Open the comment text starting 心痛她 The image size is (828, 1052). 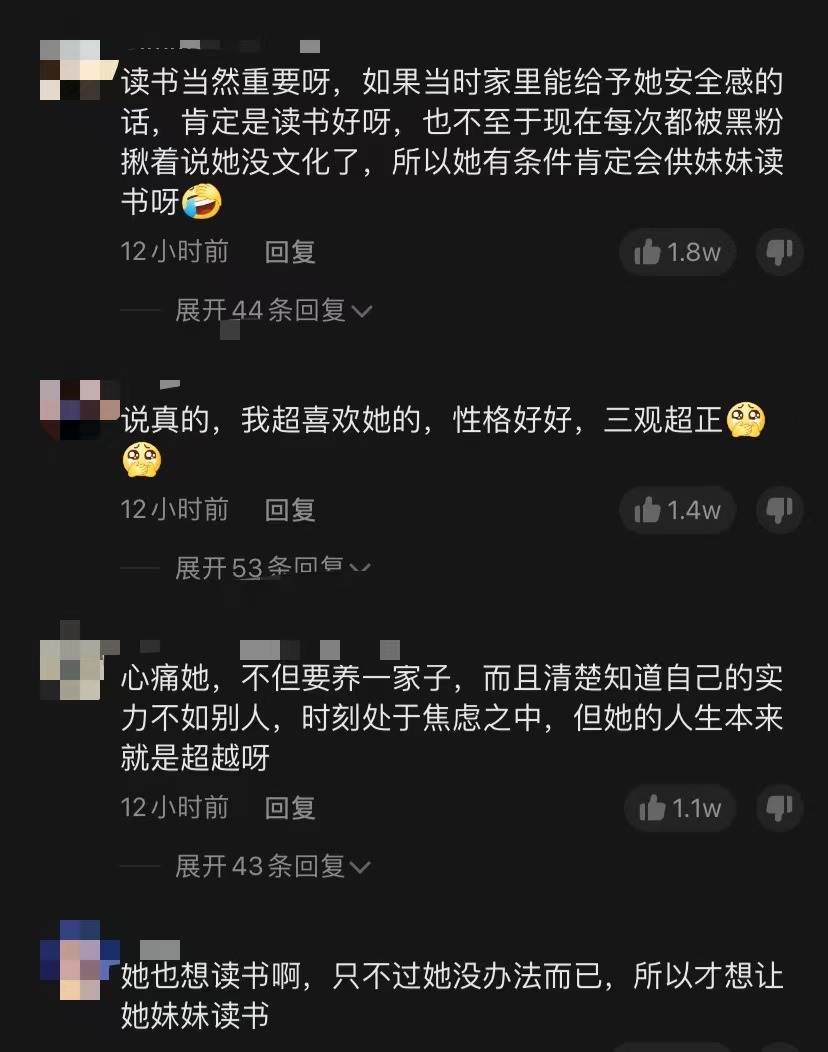pos(452,718)
